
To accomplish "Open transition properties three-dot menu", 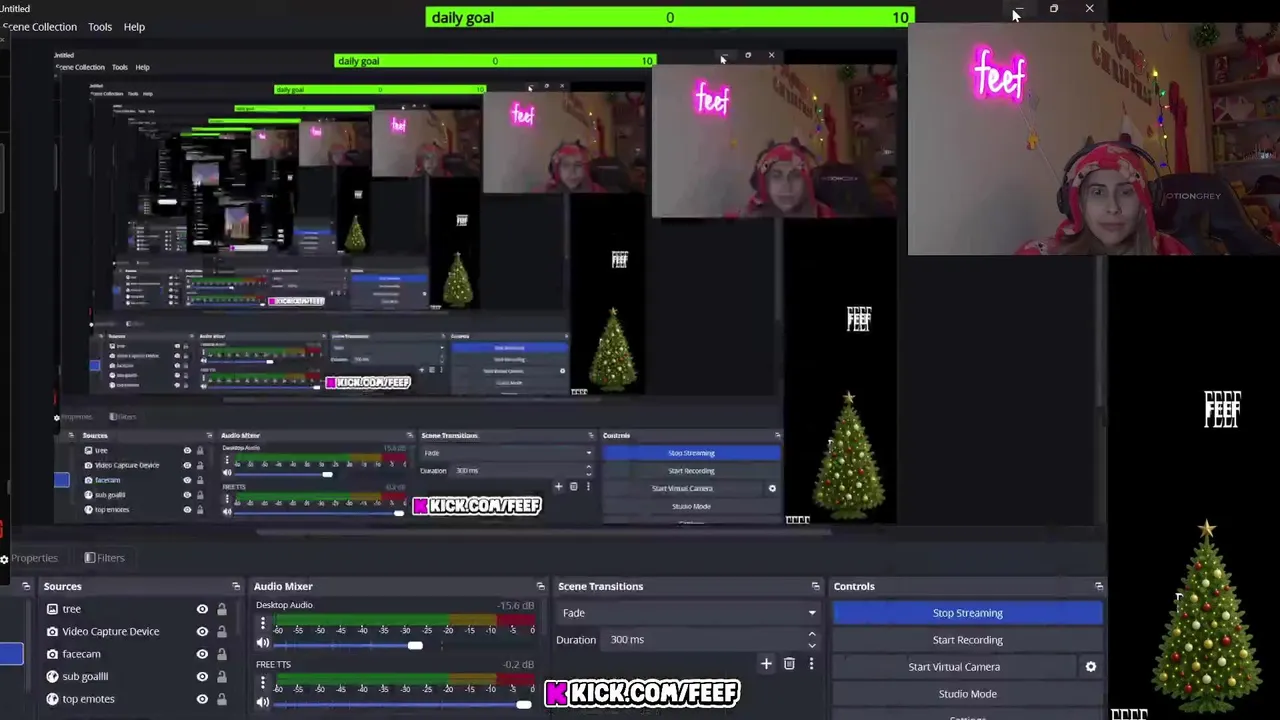I will pyautogui.click(x=811, y=663).
